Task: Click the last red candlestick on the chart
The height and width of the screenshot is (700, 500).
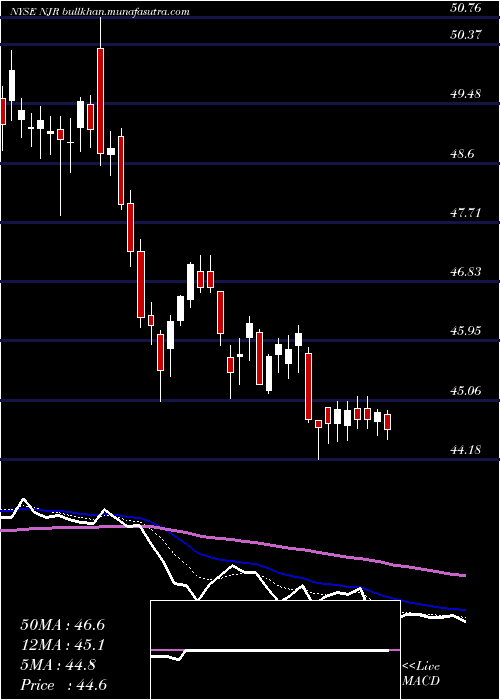Action: pos(388,422)
